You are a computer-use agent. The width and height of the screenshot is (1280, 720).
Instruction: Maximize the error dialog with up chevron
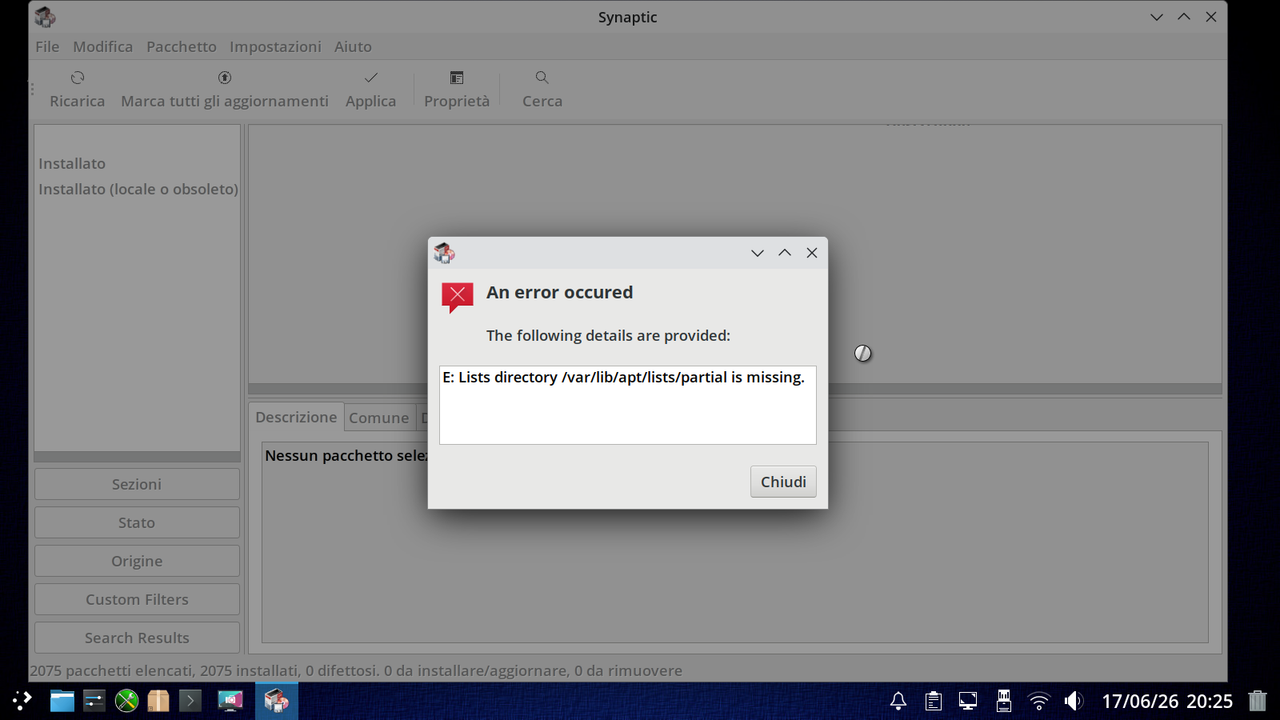(x=785, y=253)
